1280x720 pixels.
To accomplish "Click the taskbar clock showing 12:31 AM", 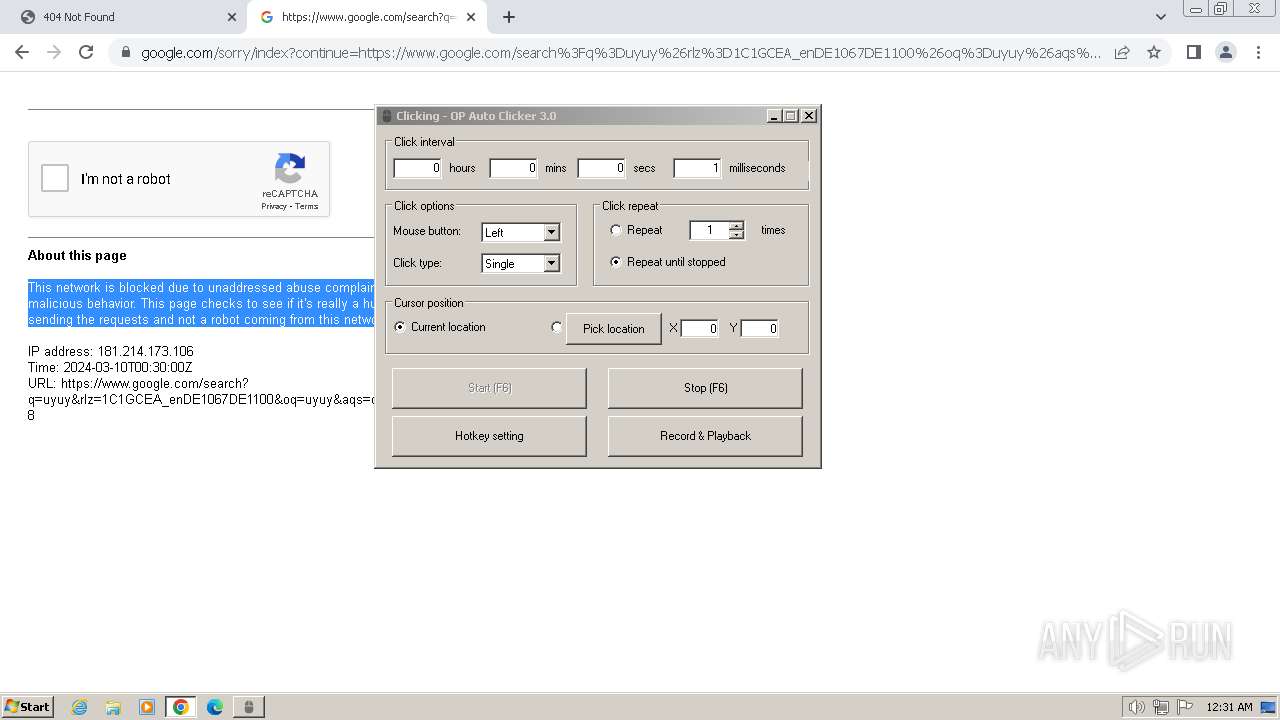I will point(1229,707).
